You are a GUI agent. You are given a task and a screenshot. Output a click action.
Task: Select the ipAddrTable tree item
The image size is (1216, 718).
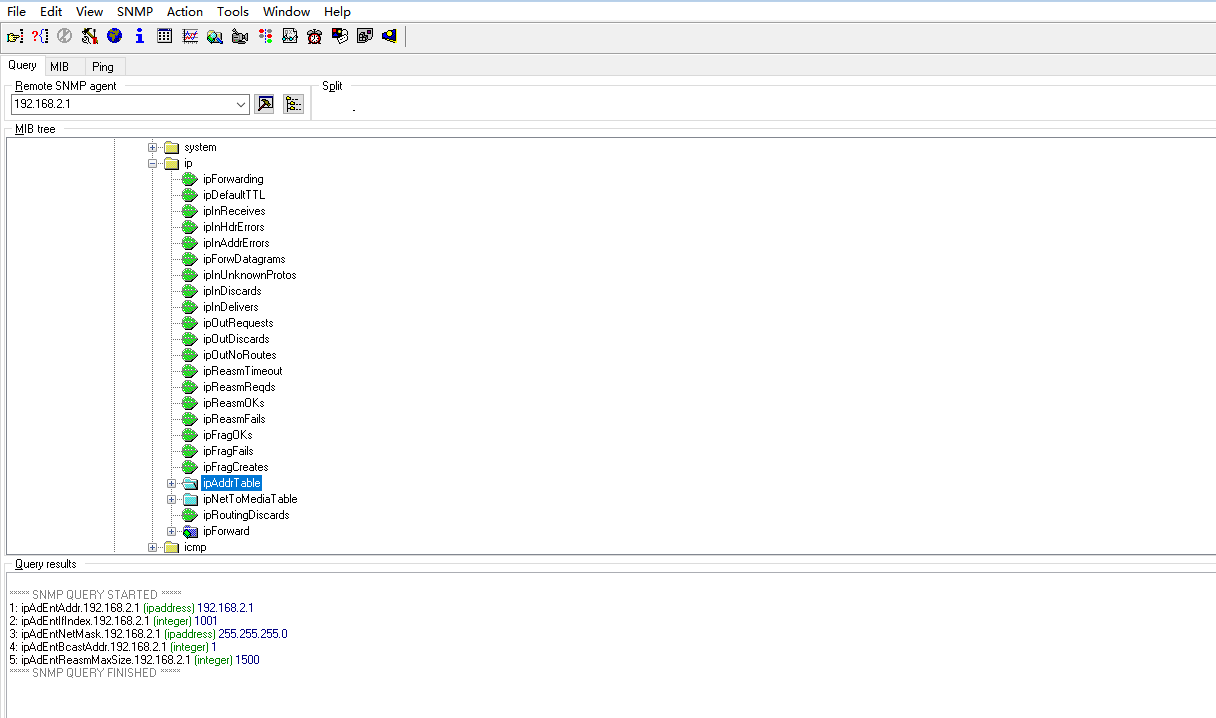231,483
